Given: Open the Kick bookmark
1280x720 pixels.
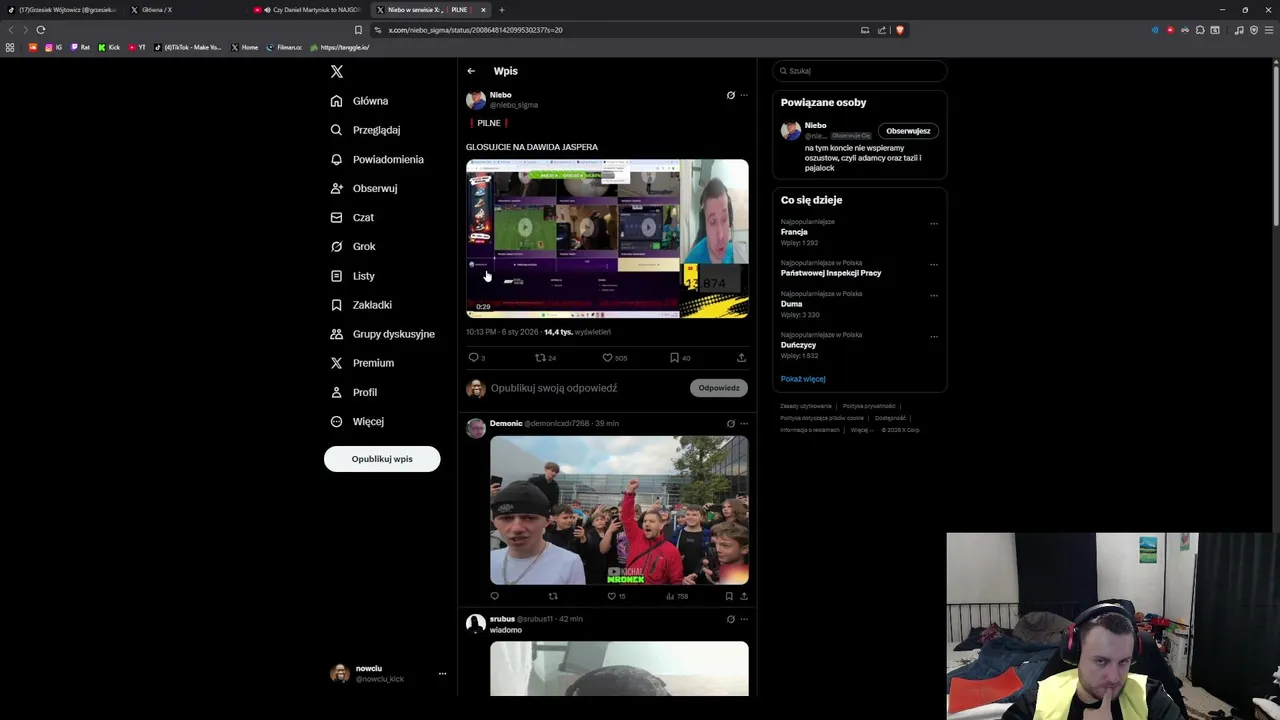Looking at the screenshot, I should click(x=109, y=47).
